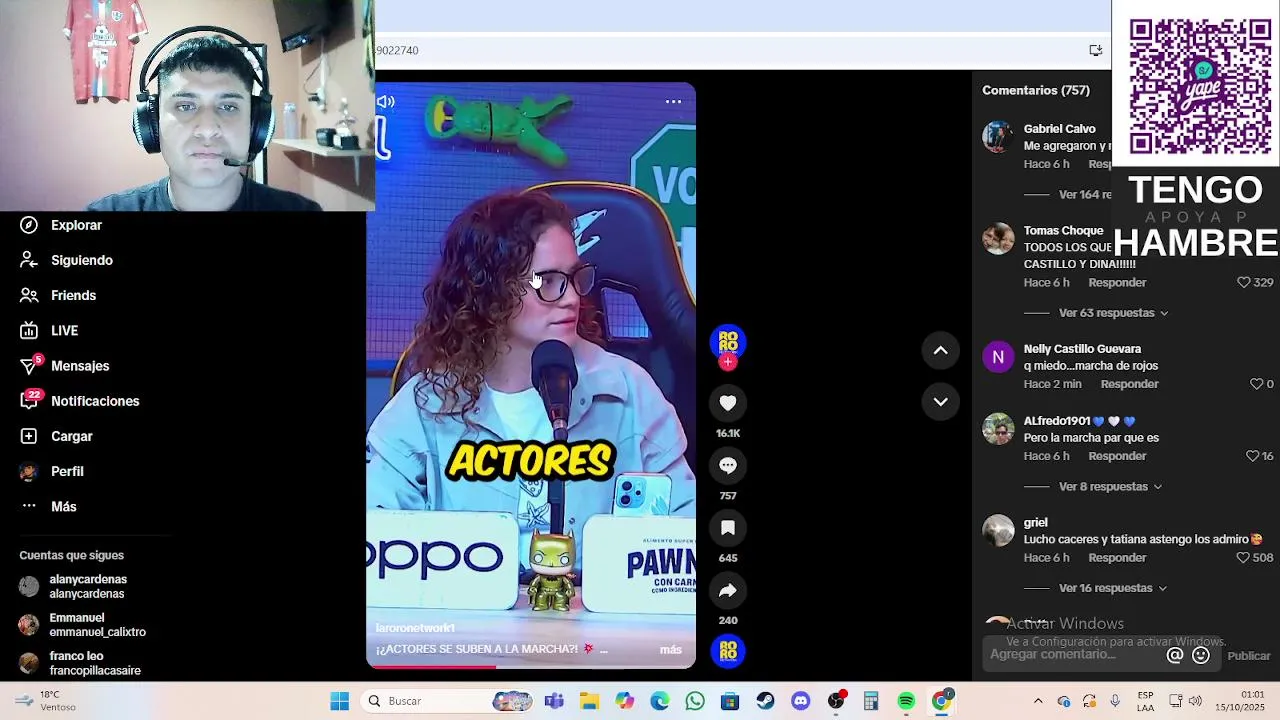Go to previous video with up arrow
Viewport: 1280px width, 720px height.
(940, 350)
